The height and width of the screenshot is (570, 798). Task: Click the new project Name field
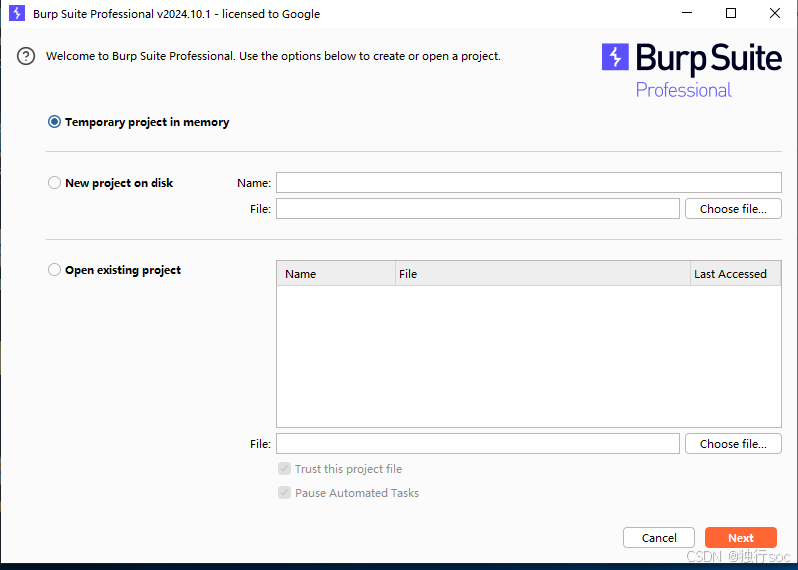coord(529,183)
